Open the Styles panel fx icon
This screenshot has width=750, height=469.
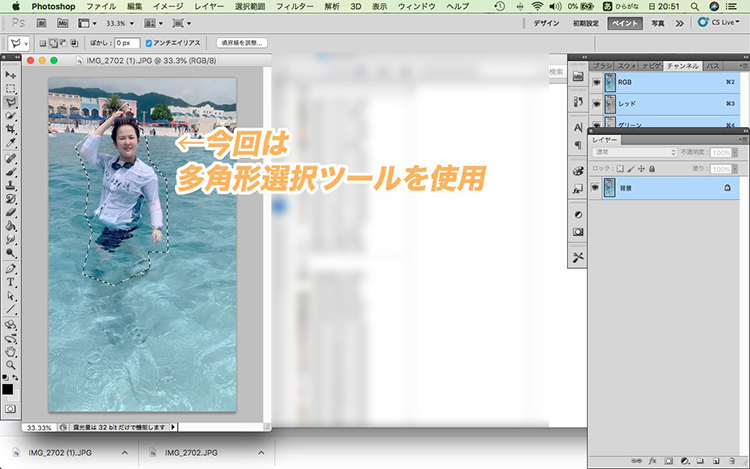(x=578, y=189)
